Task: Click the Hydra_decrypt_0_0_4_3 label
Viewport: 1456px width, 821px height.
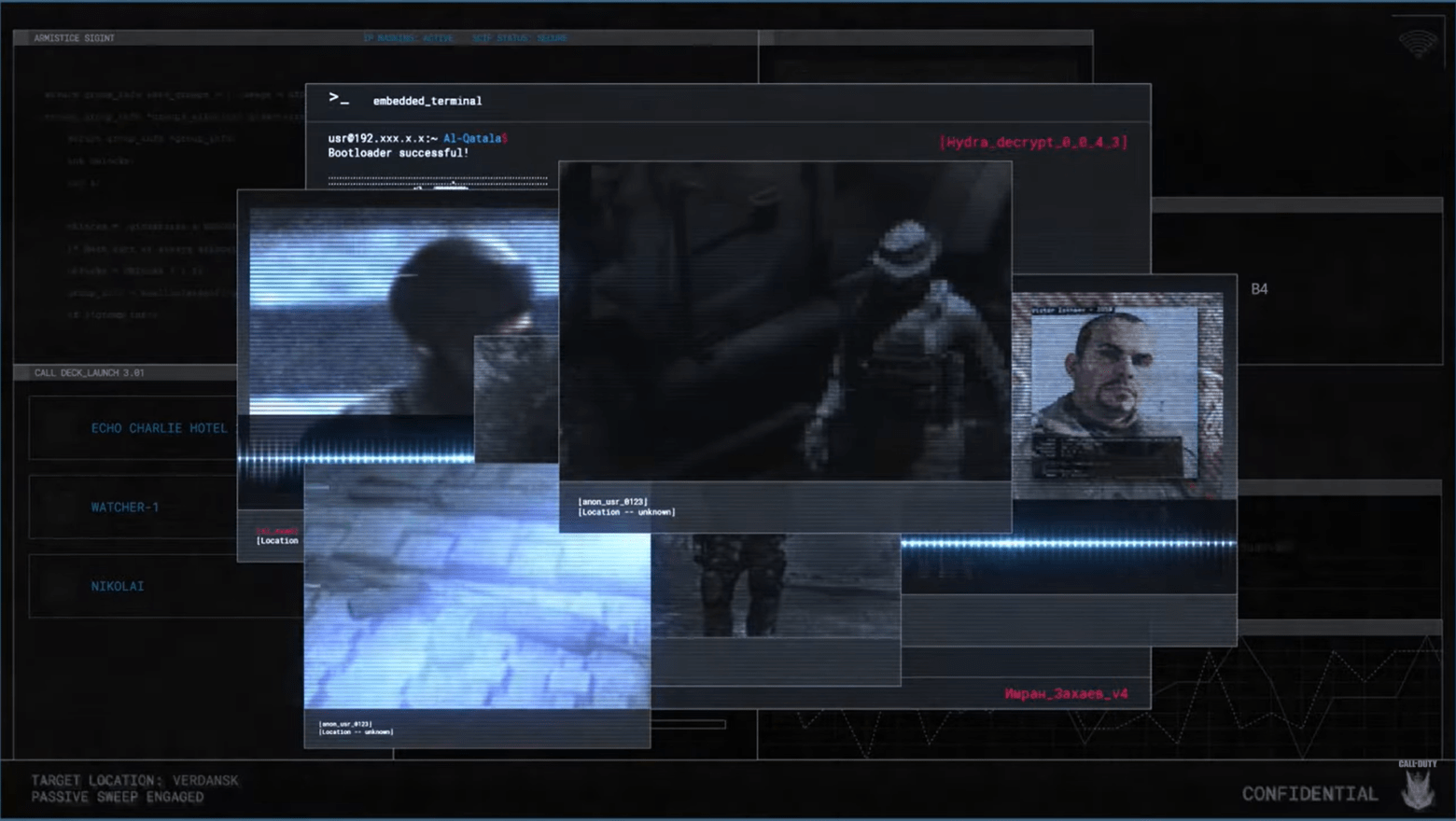Action: (x=1033, y=142)
